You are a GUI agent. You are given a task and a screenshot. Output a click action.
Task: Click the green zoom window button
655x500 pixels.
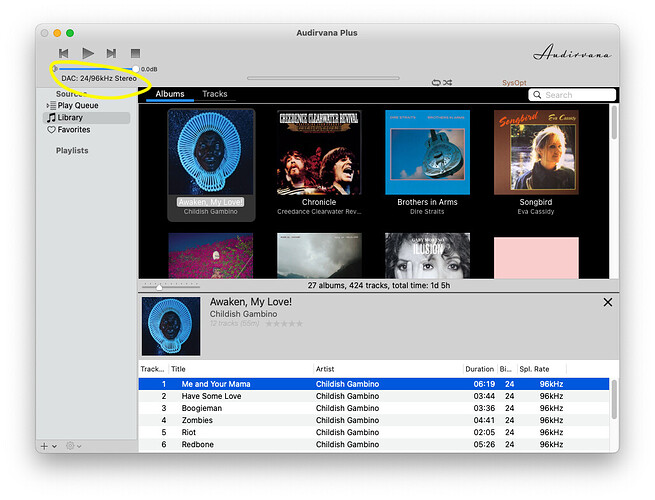tap(70, 33)
